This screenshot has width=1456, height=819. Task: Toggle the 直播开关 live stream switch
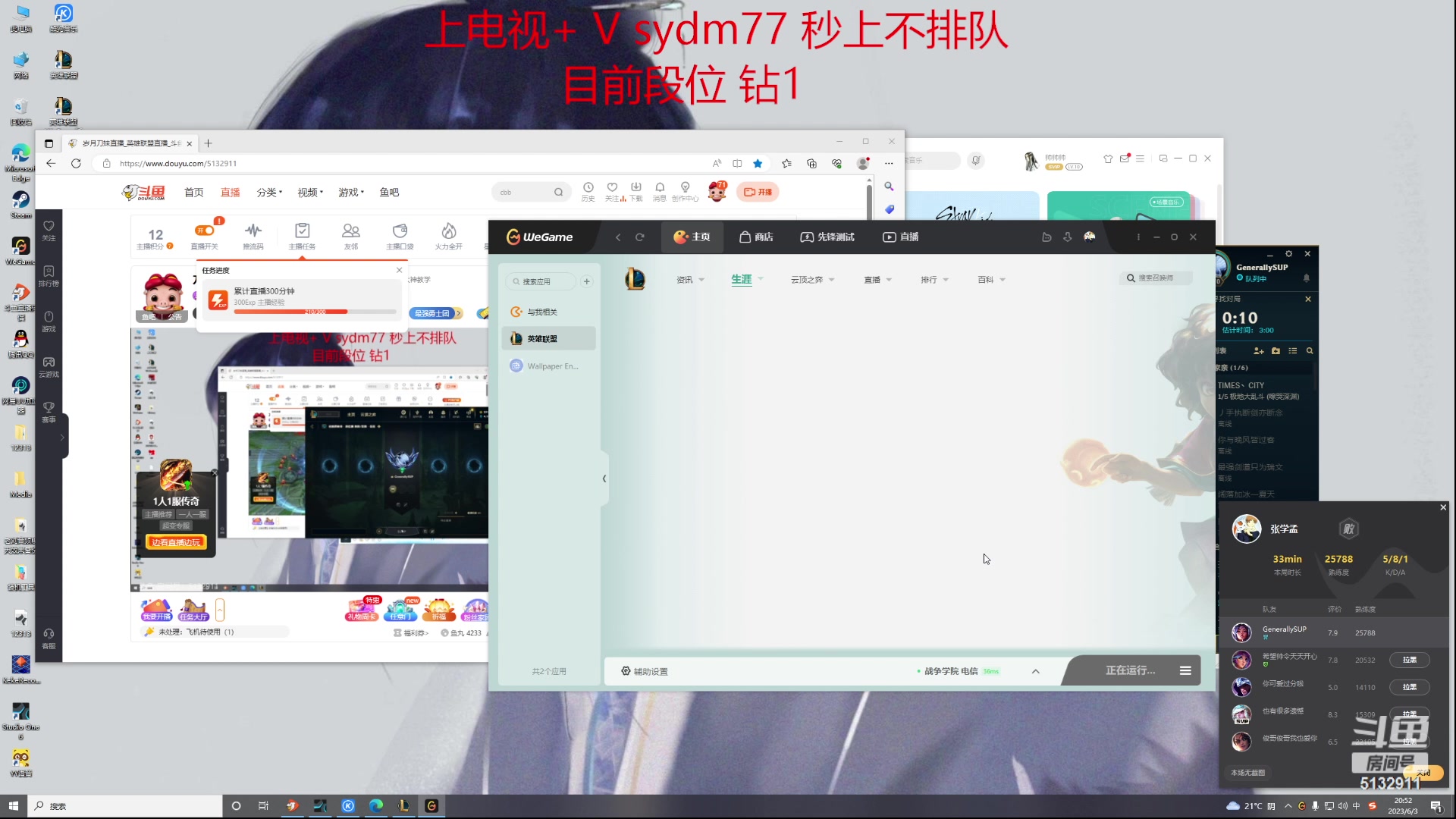204,231
